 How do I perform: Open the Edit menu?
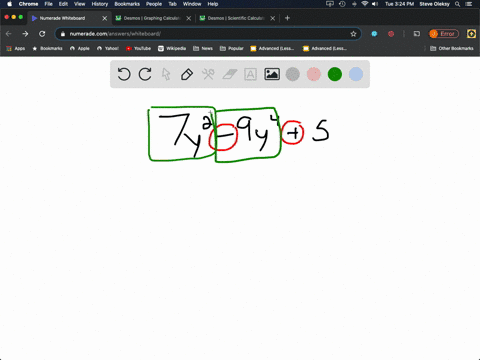[x=63, y=4]
